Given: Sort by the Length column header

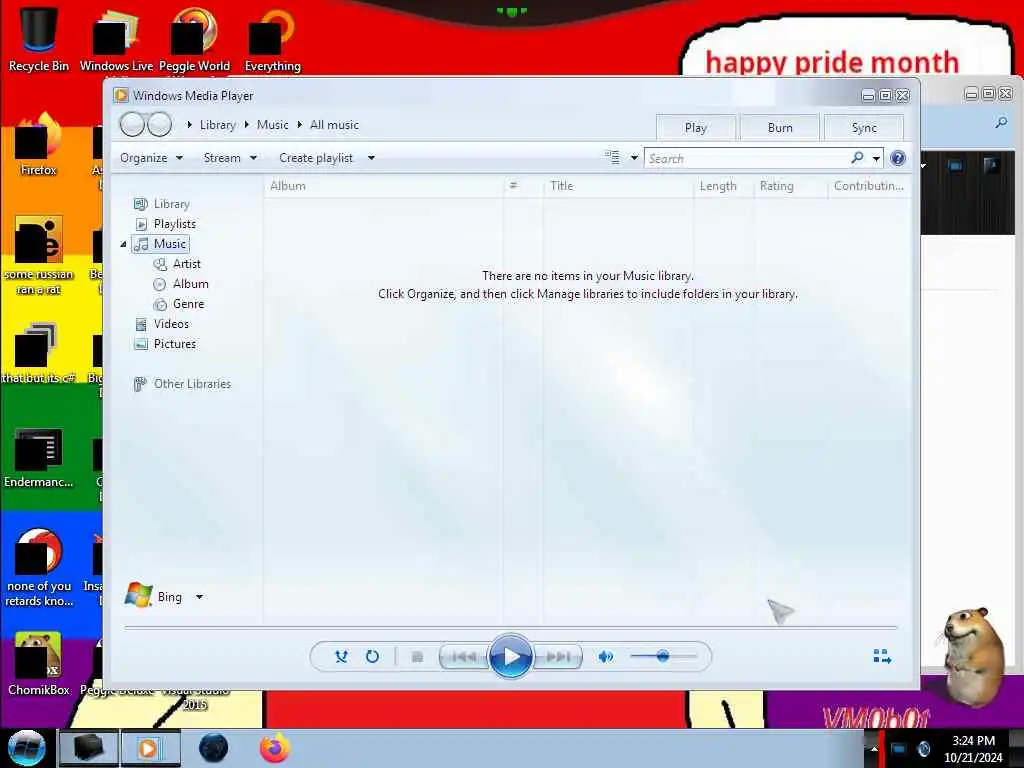Looking at the screenshot, I should [724, 186].
